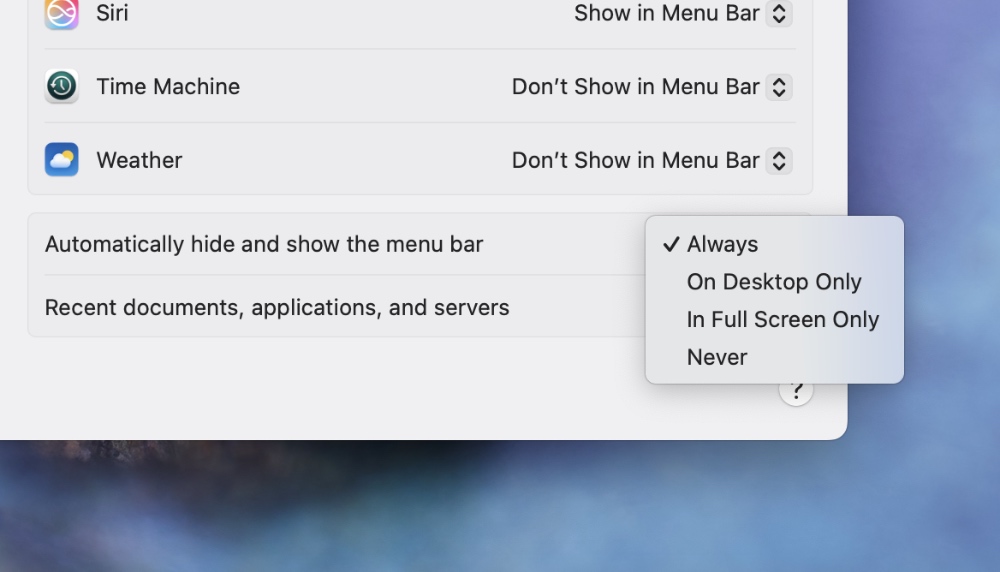
Task: Open the help question mark button
Action: [x=796, y=392]
